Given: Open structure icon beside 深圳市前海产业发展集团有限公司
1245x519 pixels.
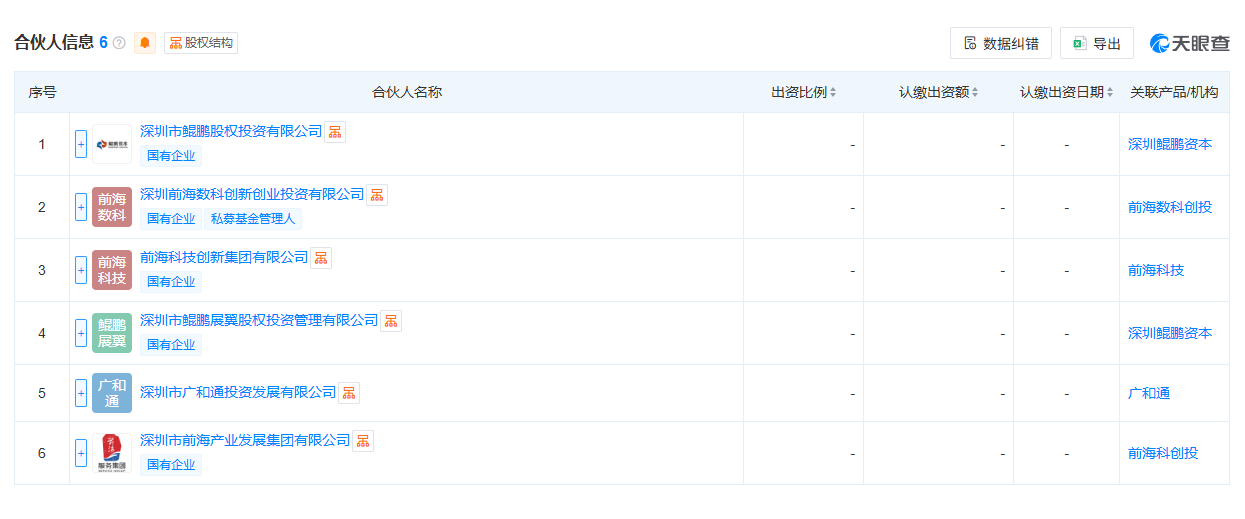Looking at the screenshot, I should coord(363,441).
